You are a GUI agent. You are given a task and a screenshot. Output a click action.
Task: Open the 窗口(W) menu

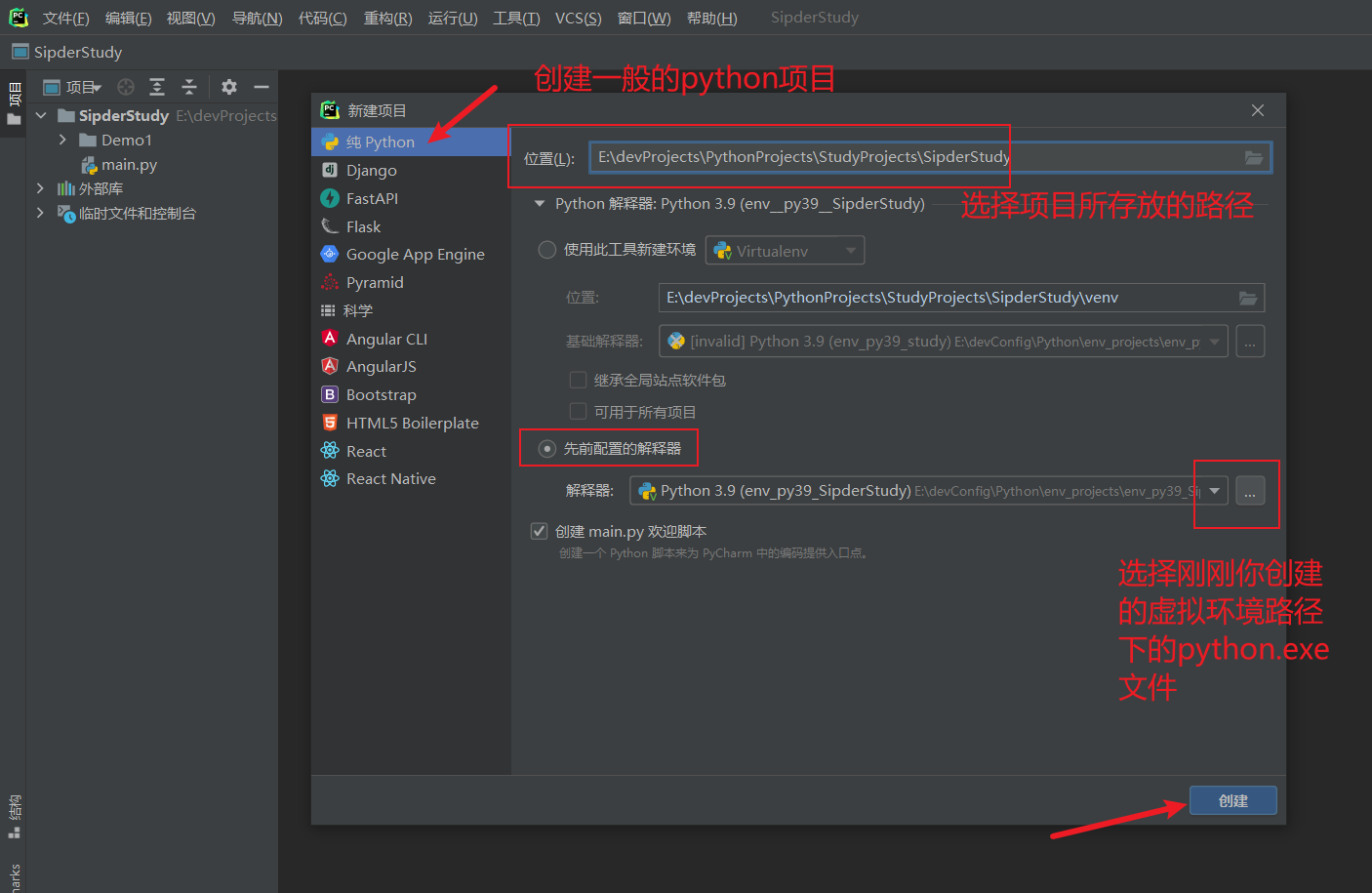pyautogui.click(x=644, y=19)
